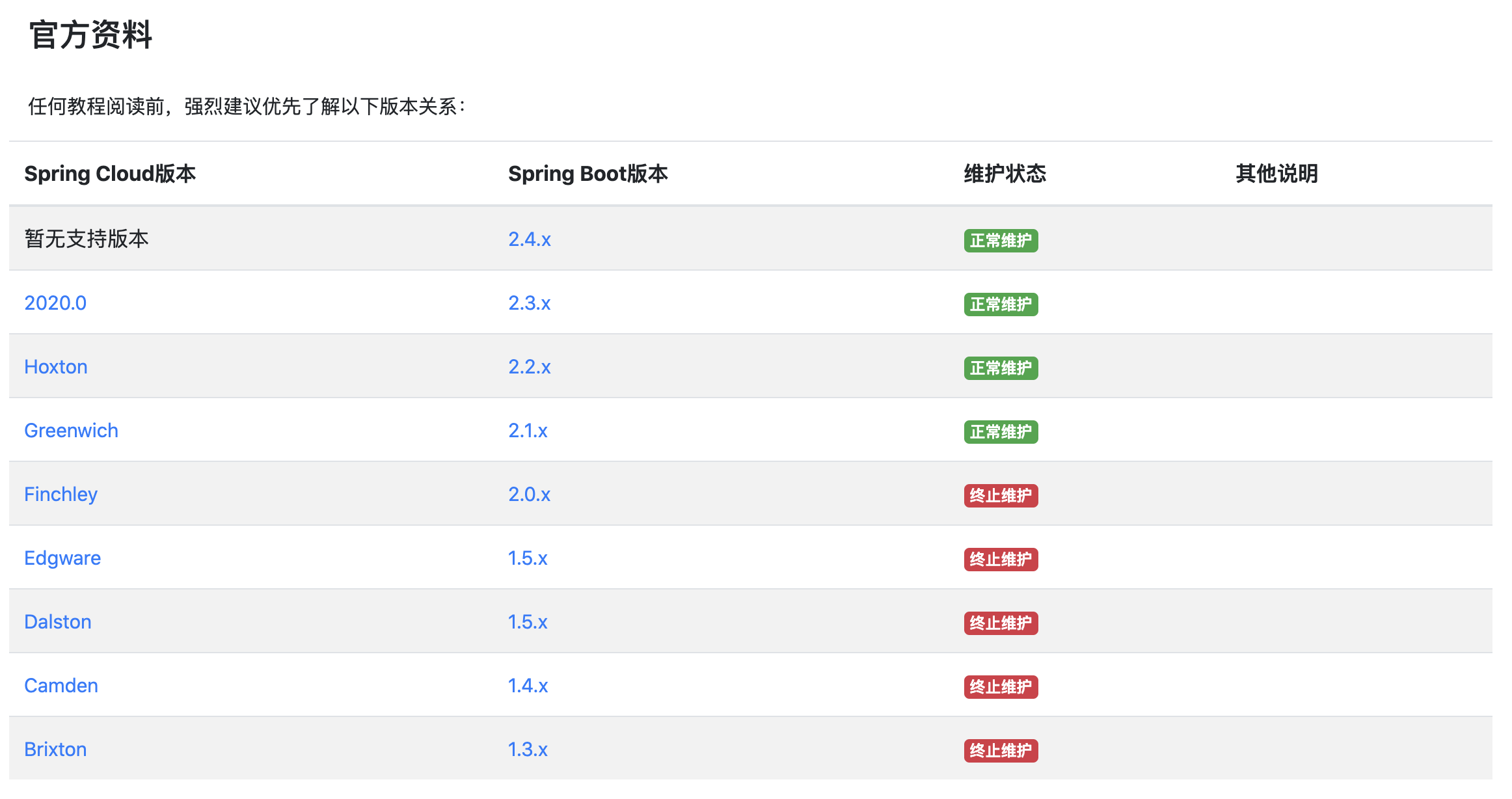Open the Spring Boot 2.4.x link
Screen dimensions: 1512x799
click(530, 239)
